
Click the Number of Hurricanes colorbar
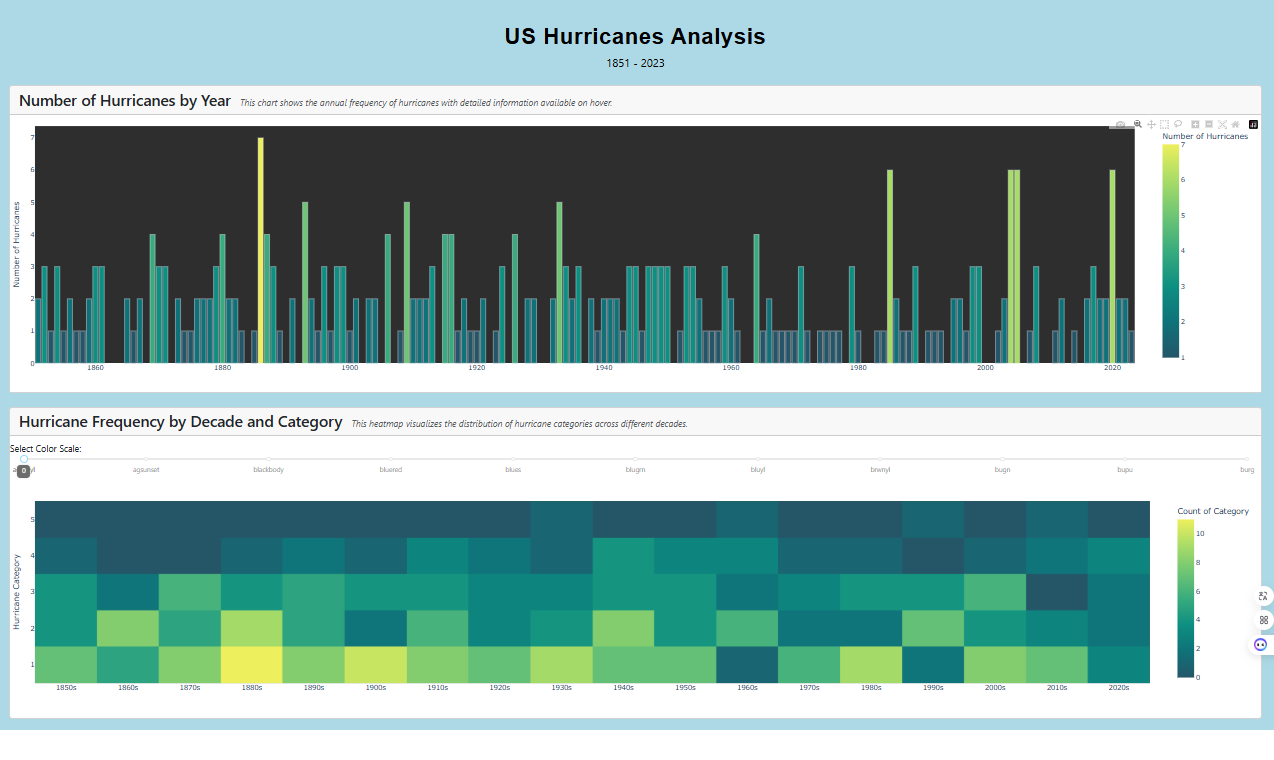point(1170,250)
